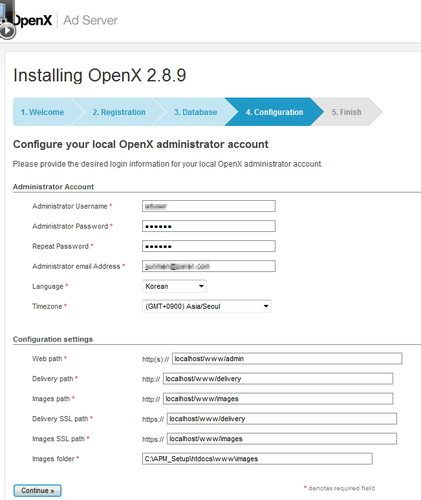The width and height of the screenshot is (421, 500).
Task: Go to the 2. Registration step
Action: point(119,112)
